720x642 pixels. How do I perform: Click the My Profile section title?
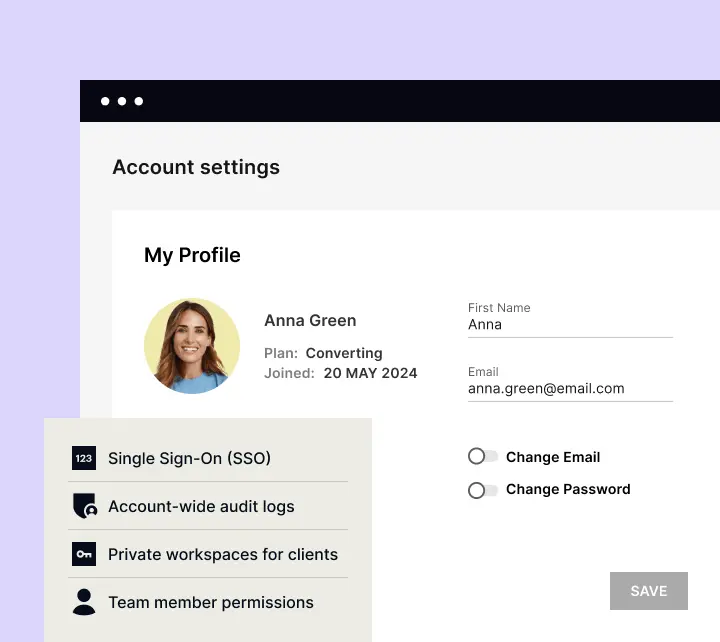coord(192,255)
